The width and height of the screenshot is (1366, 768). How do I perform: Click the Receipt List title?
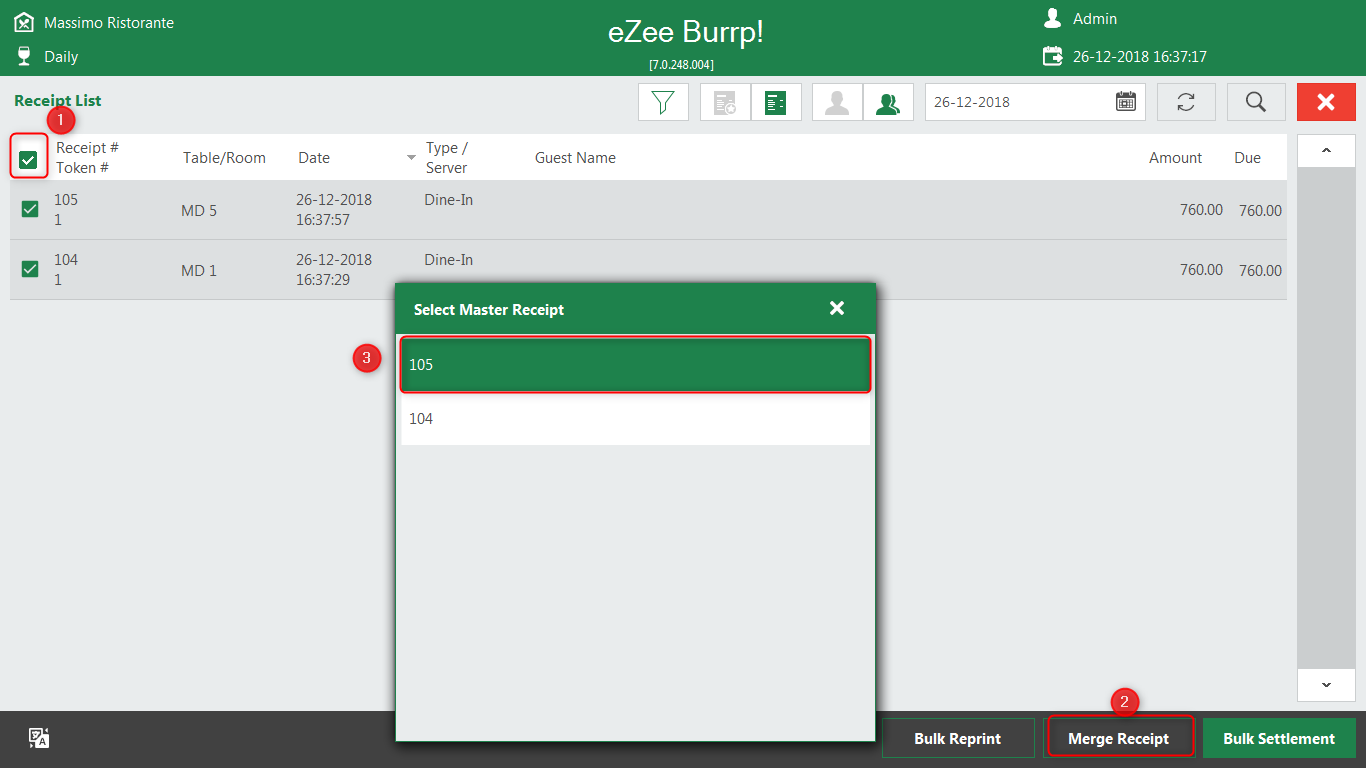coord(58,100)
